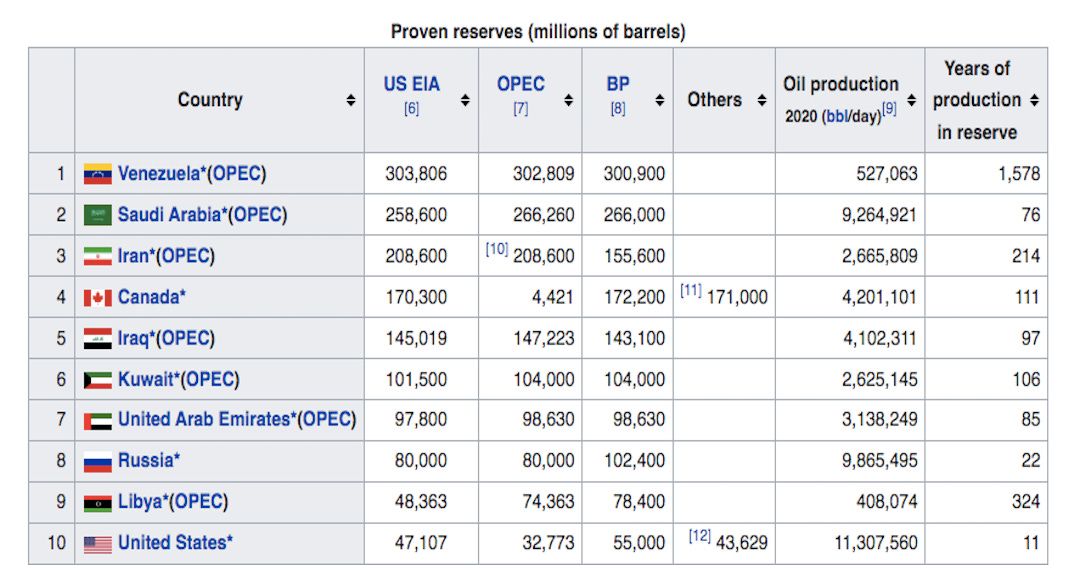This screenshot has width=1080, height=565.
Task: Select Libya's years value 324
Action: pyautogui.click(x=1026, y=502)
